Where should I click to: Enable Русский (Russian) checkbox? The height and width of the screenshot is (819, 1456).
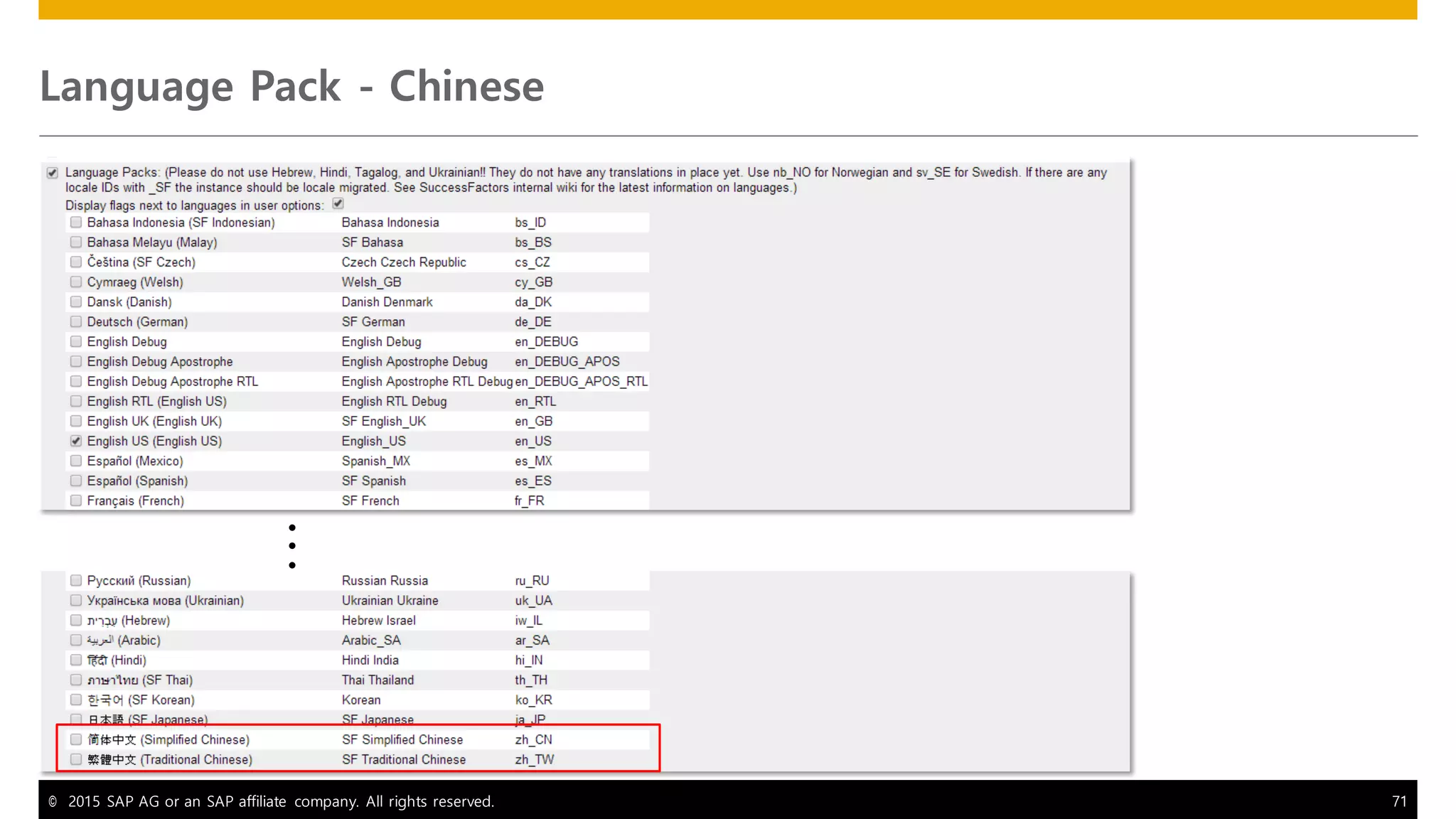tap(76, 581)
